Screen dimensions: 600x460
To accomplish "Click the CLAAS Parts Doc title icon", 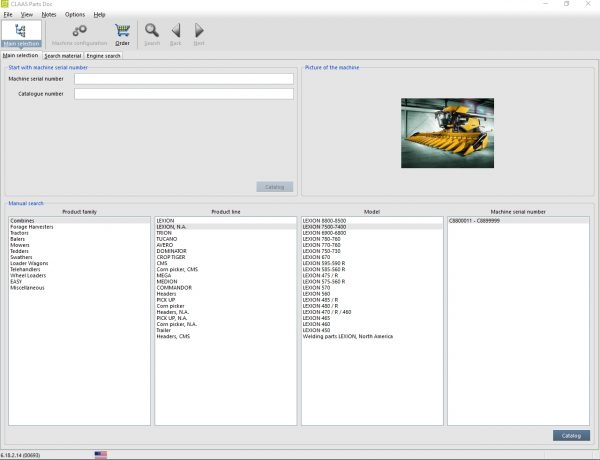I will (4, 4).
